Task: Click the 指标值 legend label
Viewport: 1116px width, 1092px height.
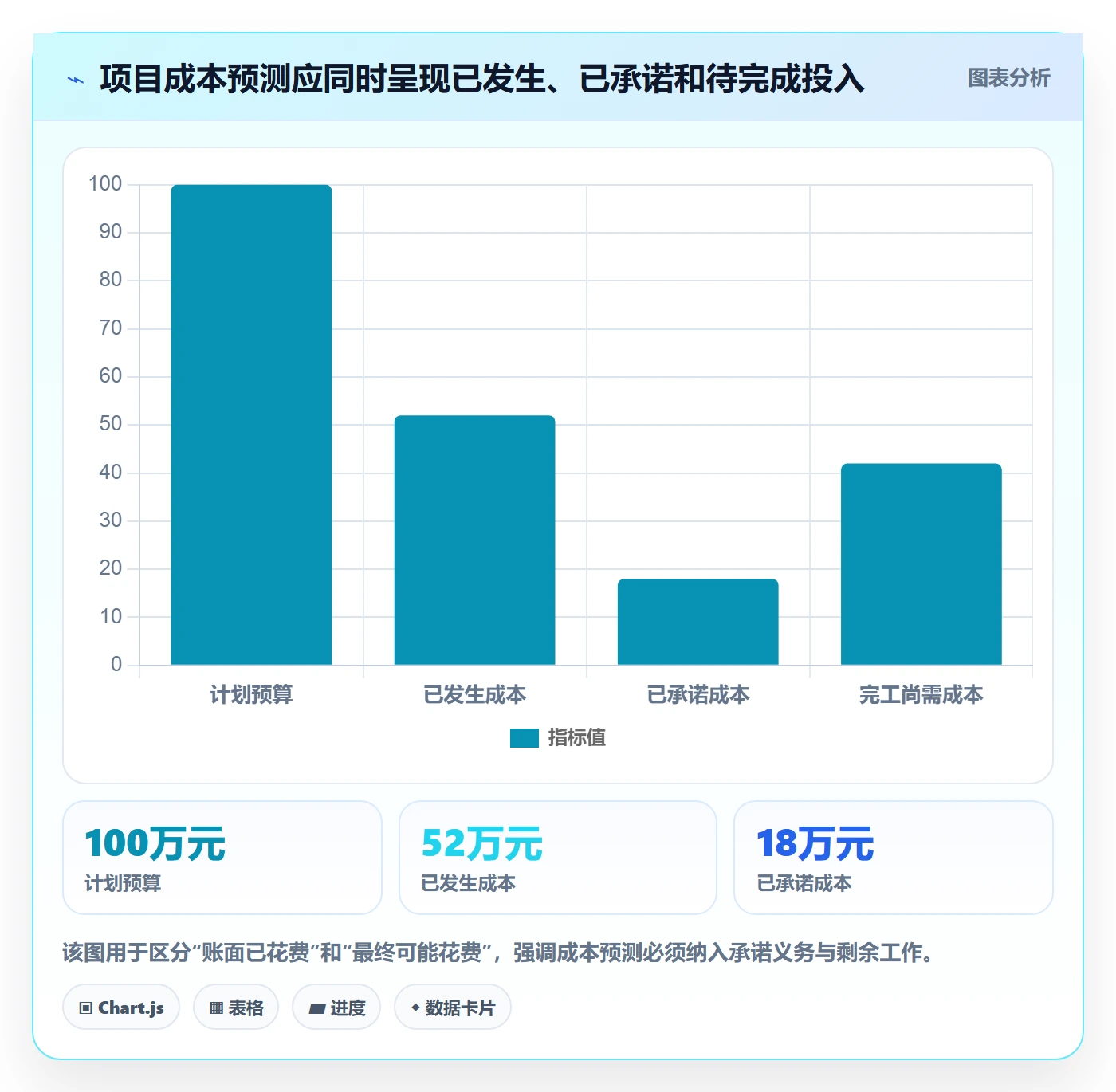Action: pyautogui.click(x=577, y=738)
